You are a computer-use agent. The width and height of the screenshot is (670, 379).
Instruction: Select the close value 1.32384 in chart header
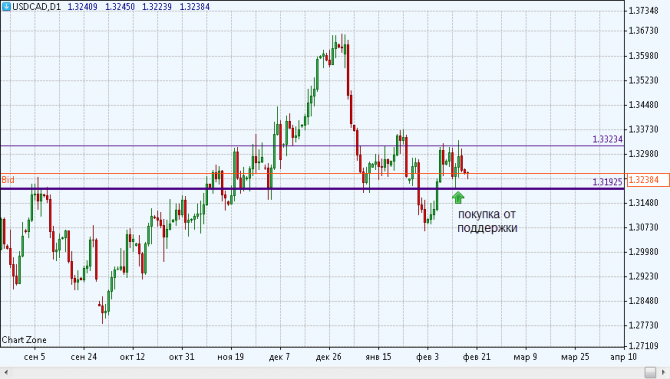(x=194, y=7)
